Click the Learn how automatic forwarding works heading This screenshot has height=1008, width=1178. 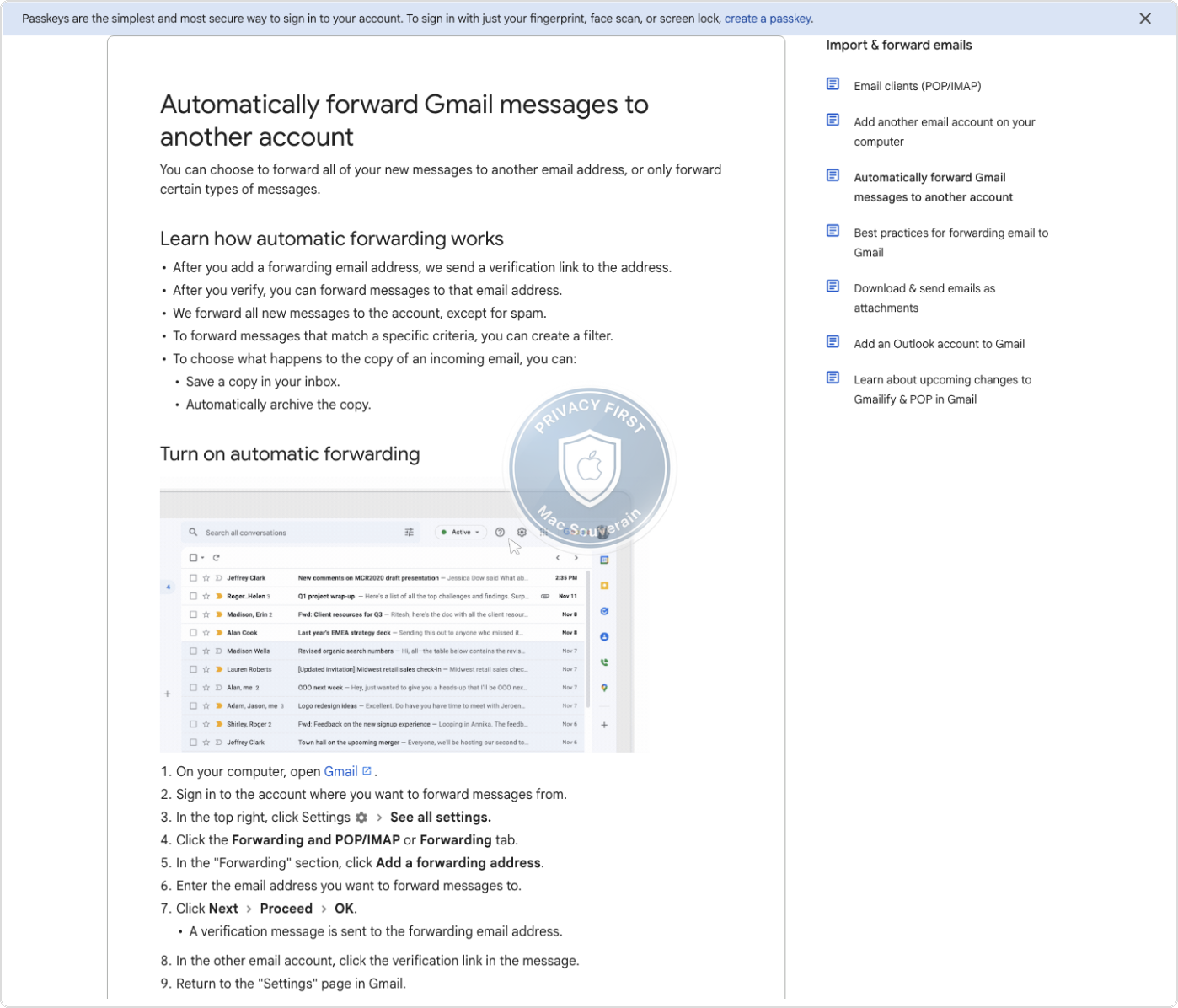332,239
